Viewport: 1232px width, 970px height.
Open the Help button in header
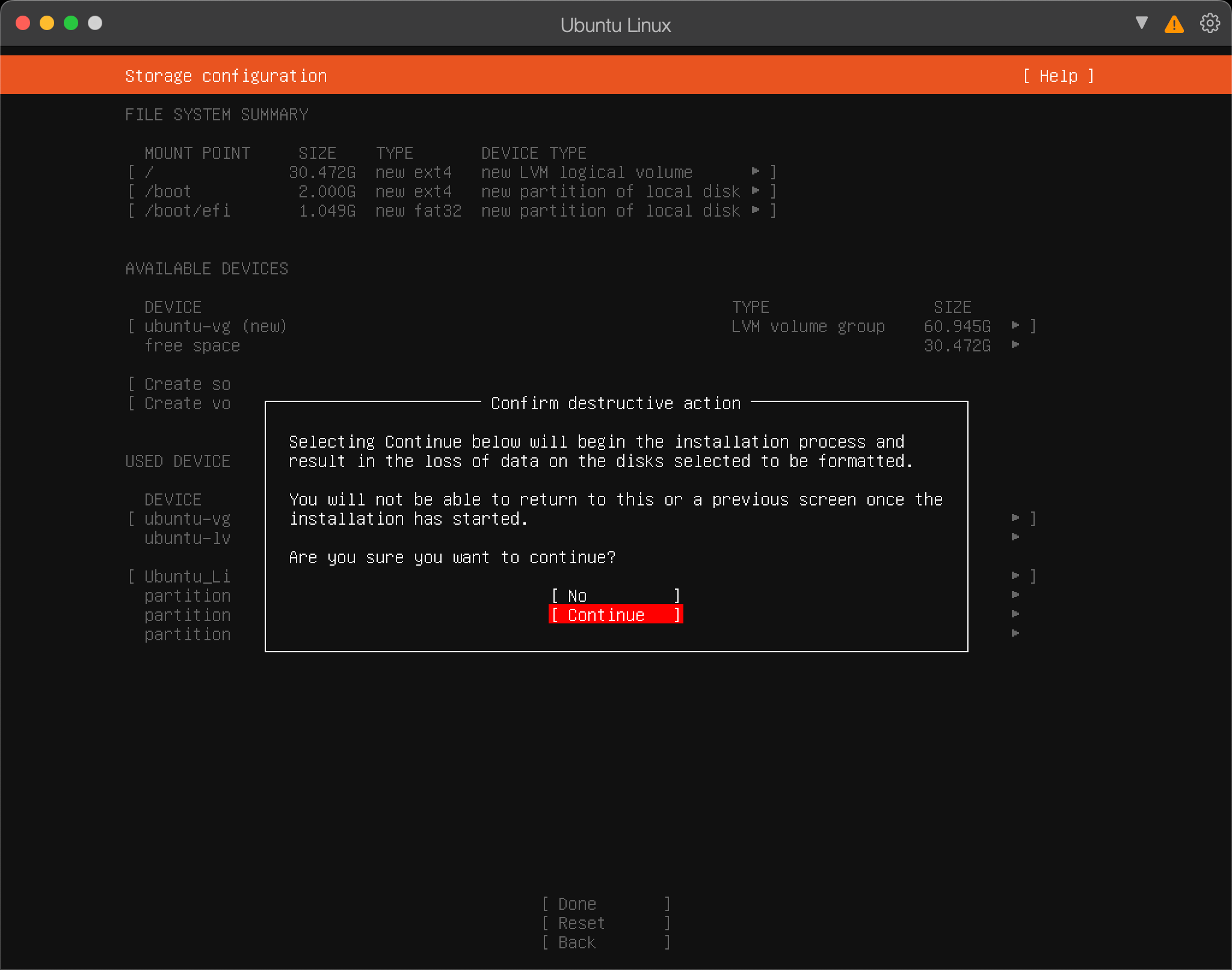1059,76
